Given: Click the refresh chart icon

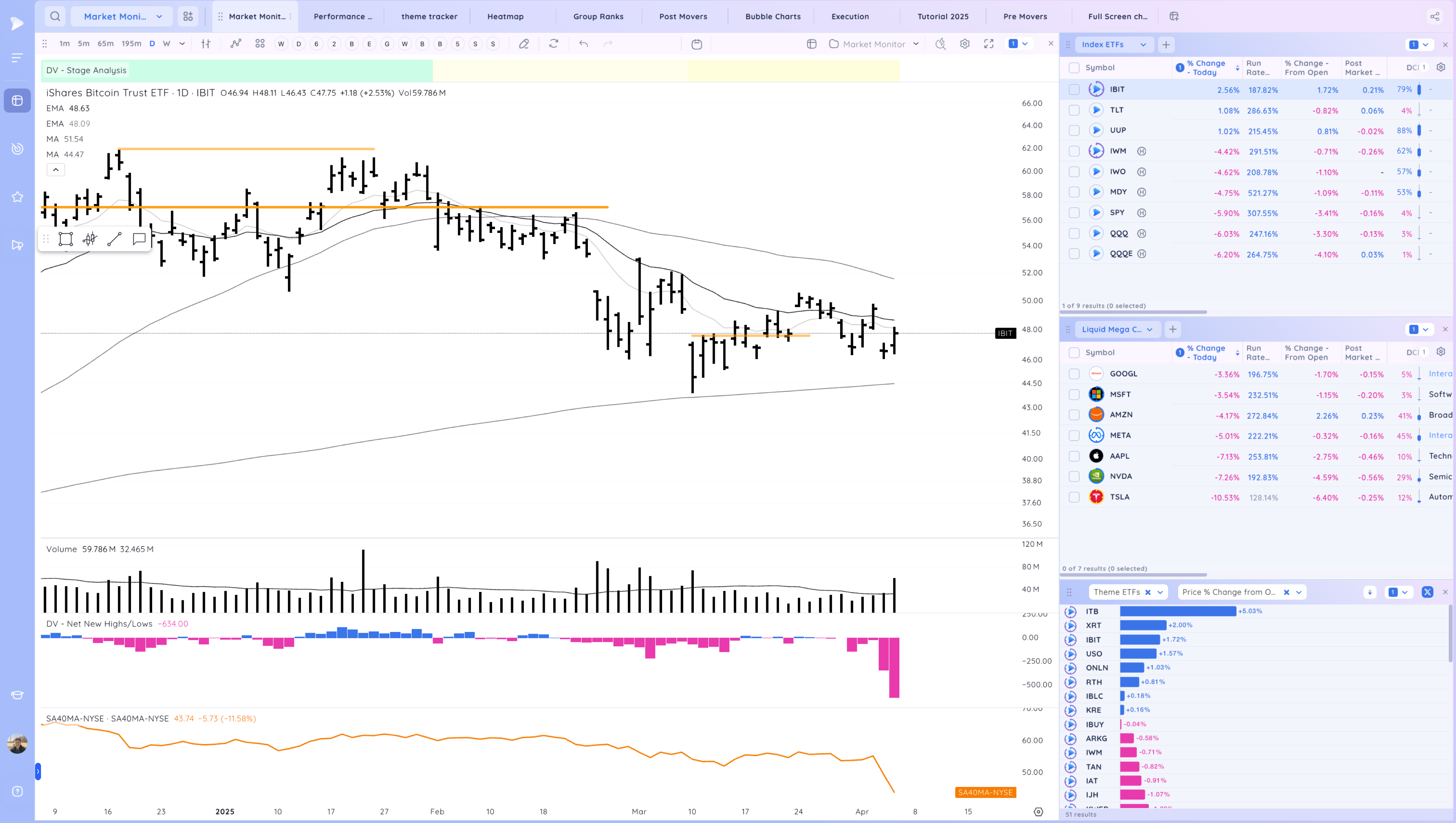Looking at the screenshot, I should click(554, 44).
